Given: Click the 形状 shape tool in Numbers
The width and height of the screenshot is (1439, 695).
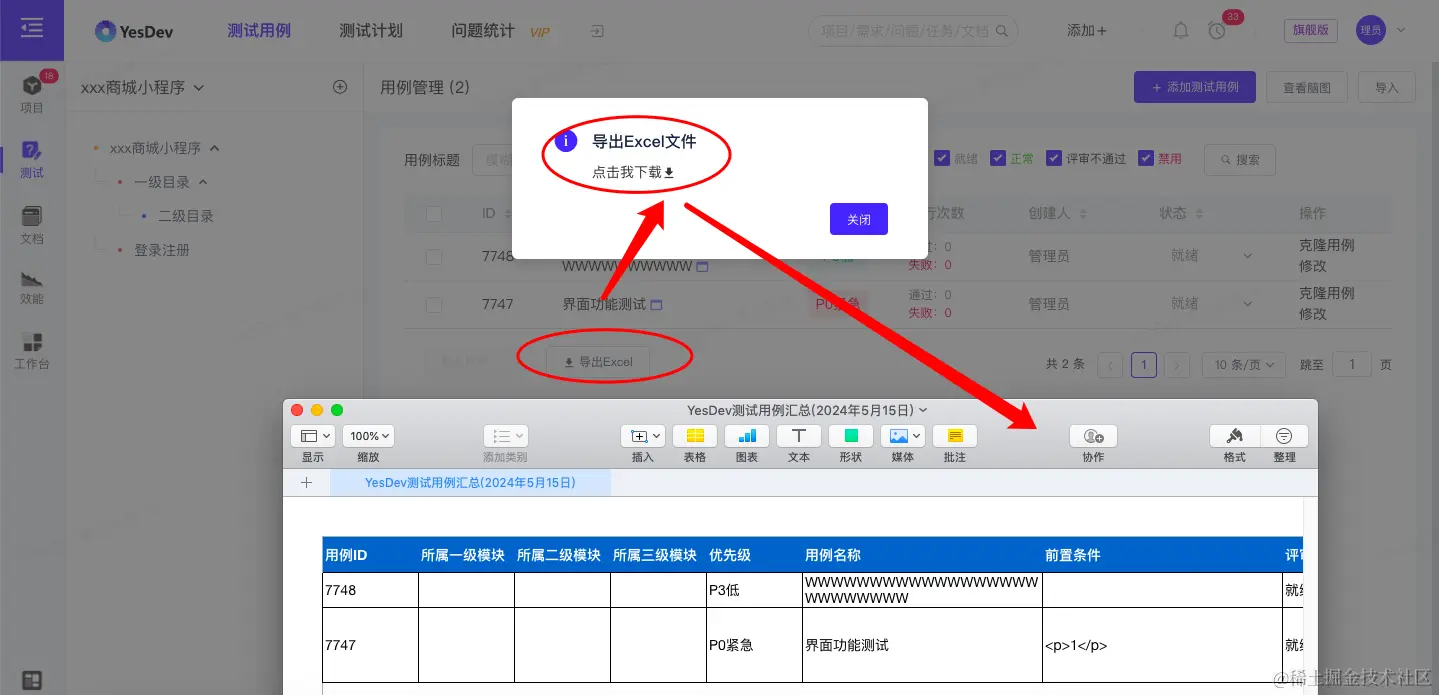Looking at the screenshot, I should [x=851, y=436].
